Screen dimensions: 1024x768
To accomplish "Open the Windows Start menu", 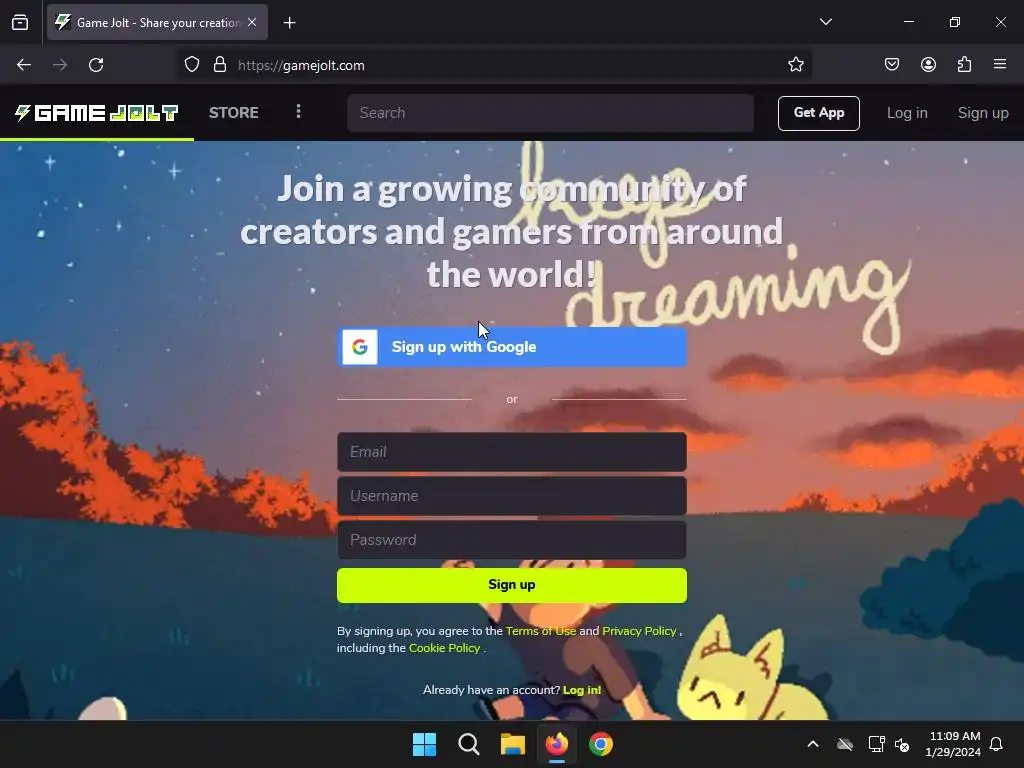I will [x=424, y=744].
